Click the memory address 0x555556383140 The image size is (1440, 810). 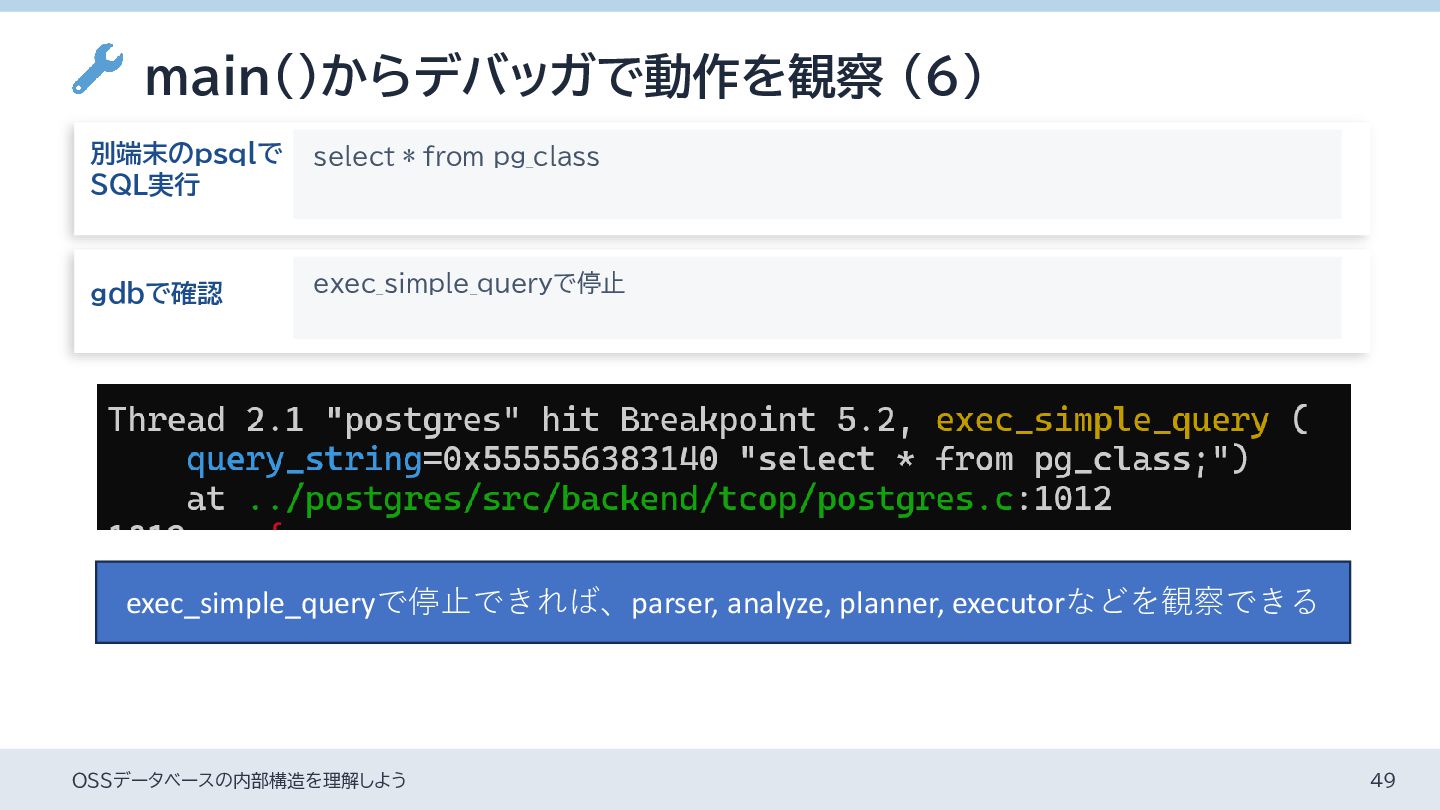tap(580, 459)
